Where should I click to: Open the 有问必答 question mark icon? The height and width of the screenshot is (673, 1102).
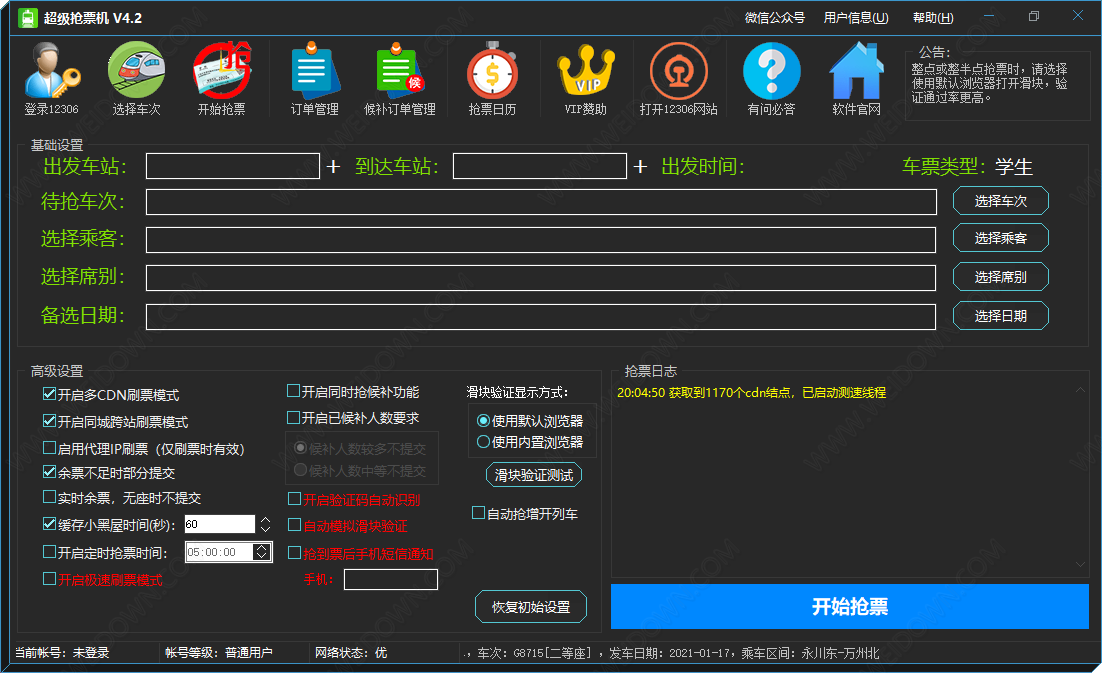click(771, 78)
